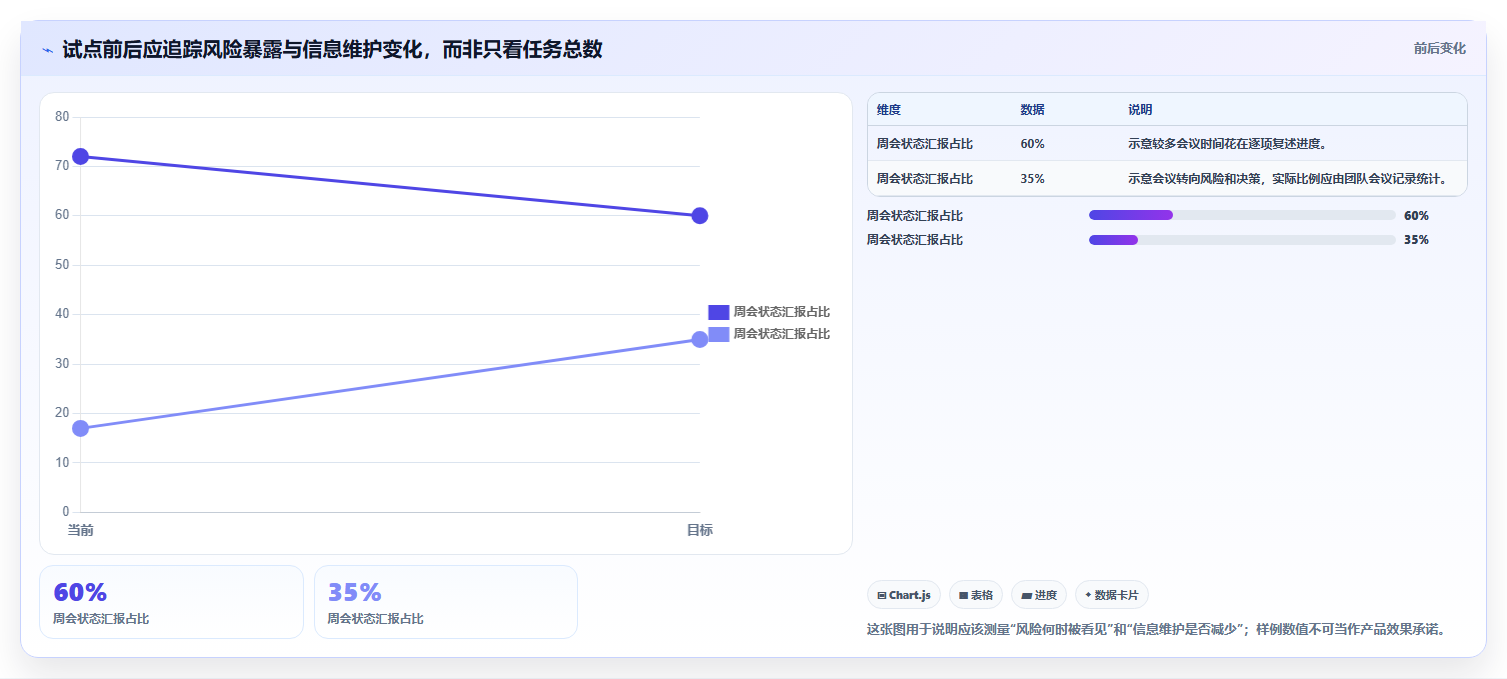Image resolution: width=1507 pixels, height=679 pixels.
Task: Select the 表格 chip
Action: tap(976, 595)
